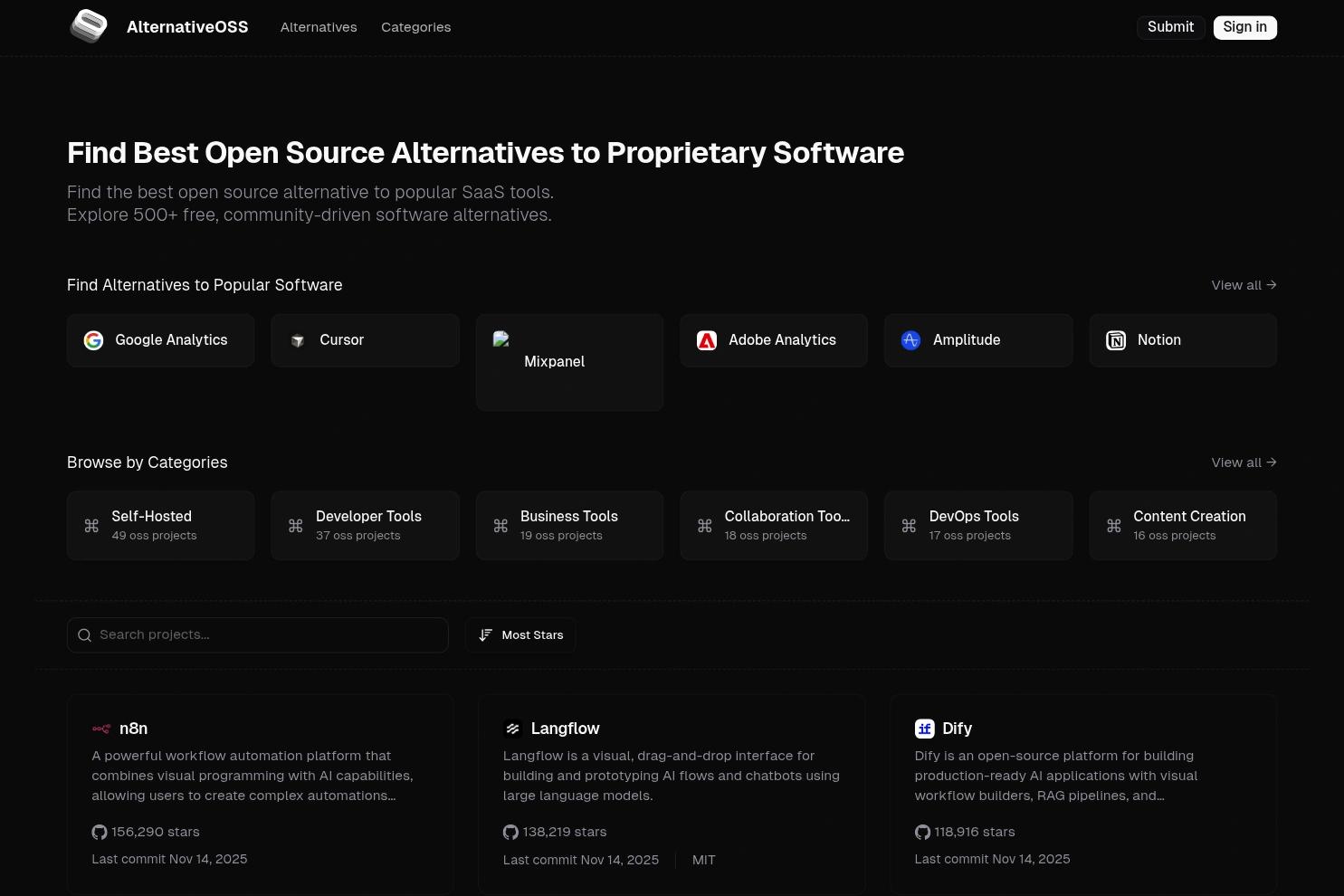The width and height of the screenshot is (1344, 896).
Task: Click the Cursor cube icon
Action: pos(298,340)
